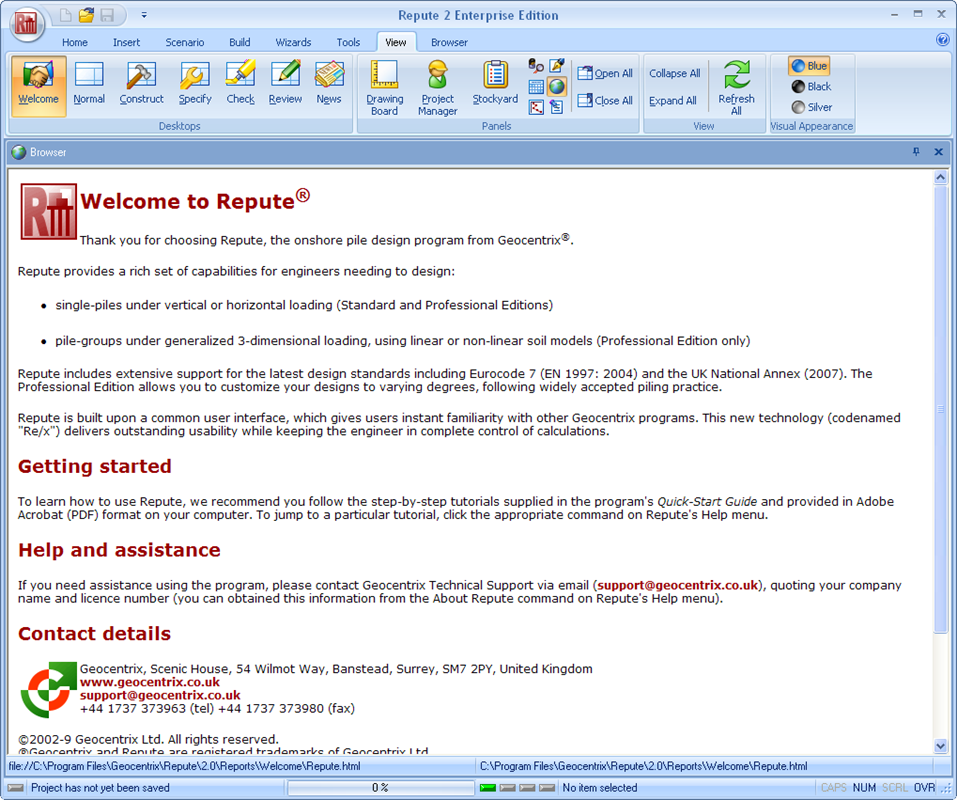Open the Repute application menu orb
957x800 pixels.
click(x=27, y=24)
